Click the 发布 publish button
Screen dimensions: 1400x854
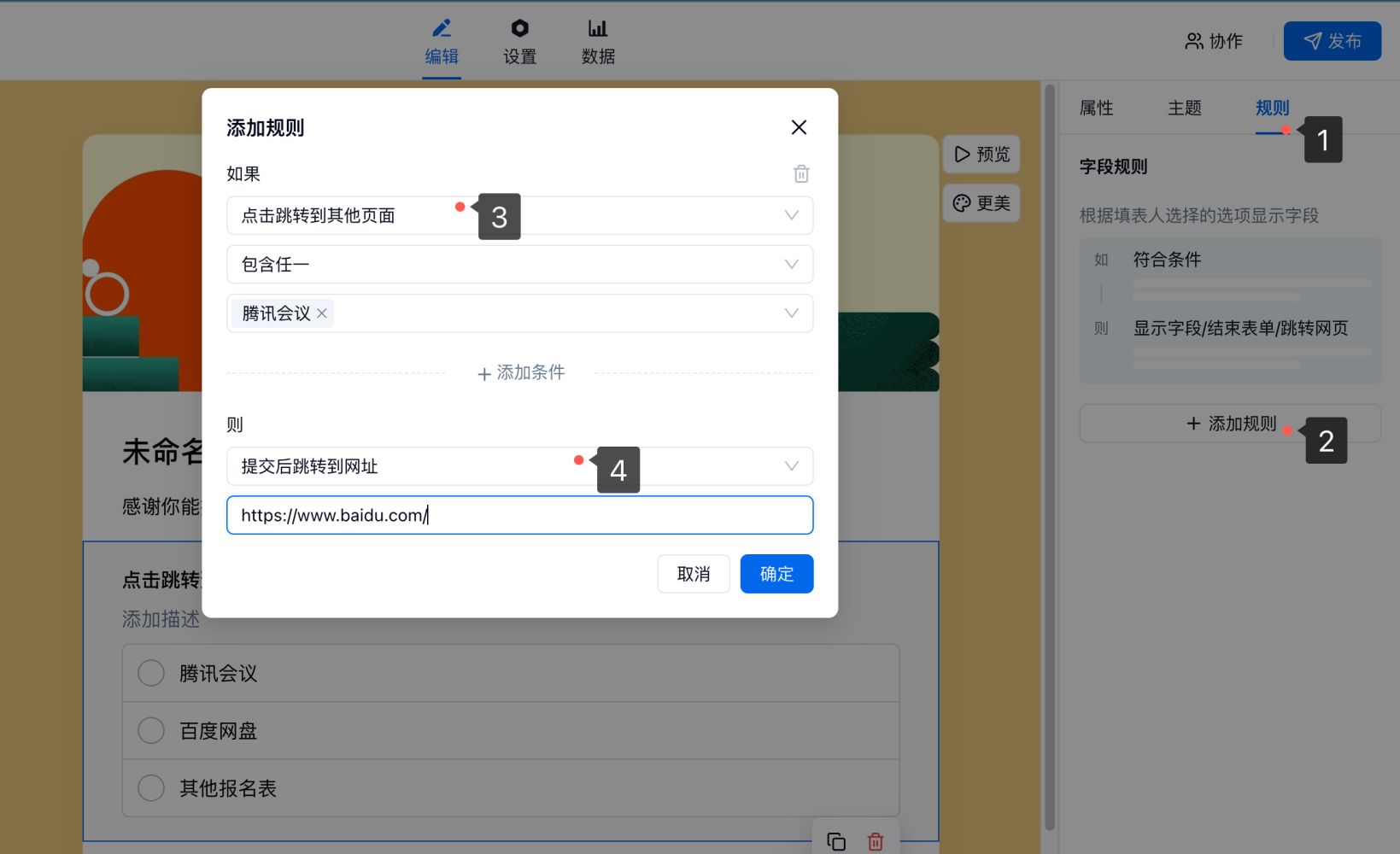point(1332,41)
